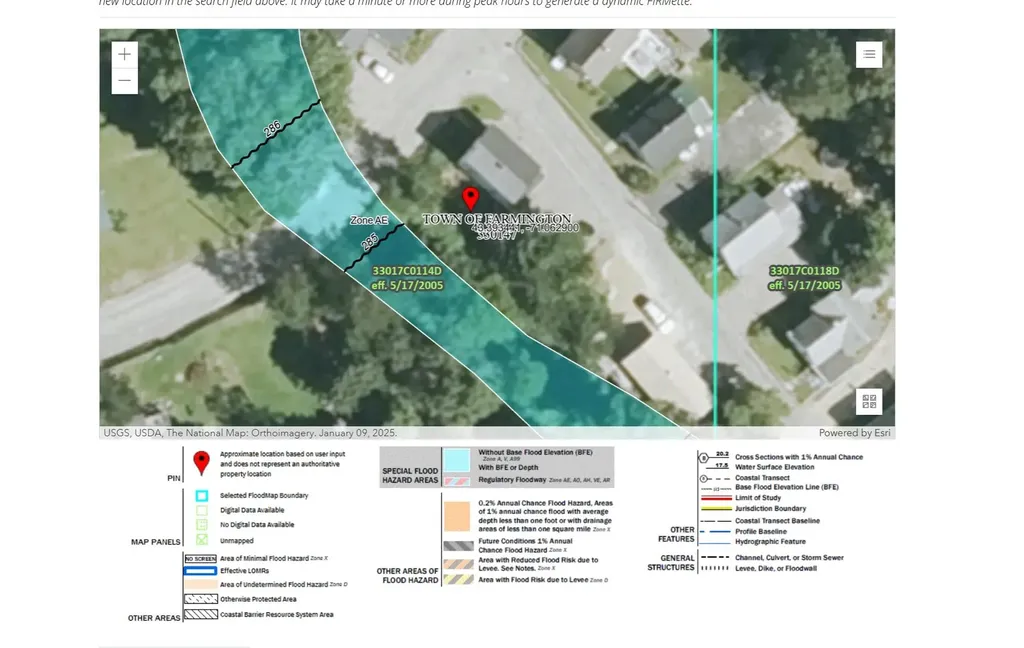Click the red location pin on map
This screenshot has height=648, width=1024.
470,199
